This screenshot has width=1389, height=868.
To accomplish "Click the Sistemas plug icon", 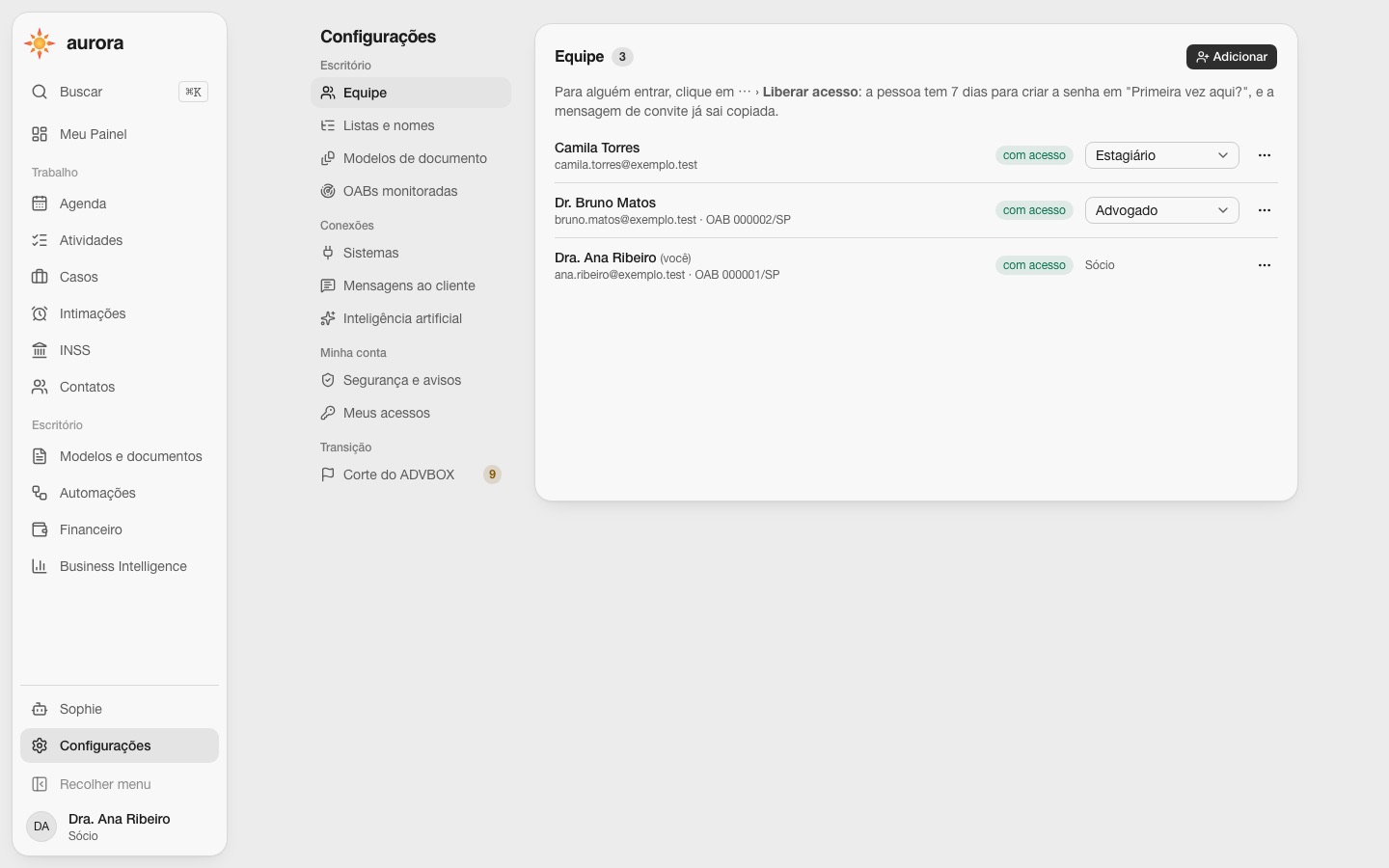I will pyautogui.click(x=328, y=253).
